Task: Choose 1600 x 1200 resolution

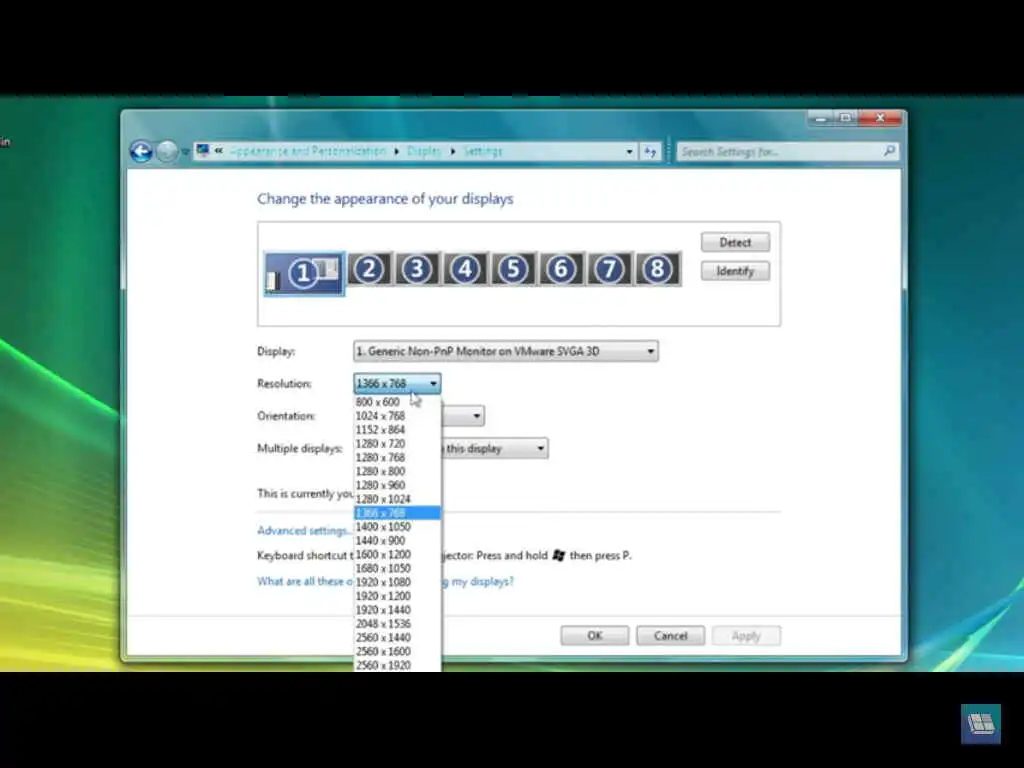Action: [x=397, y=554]
